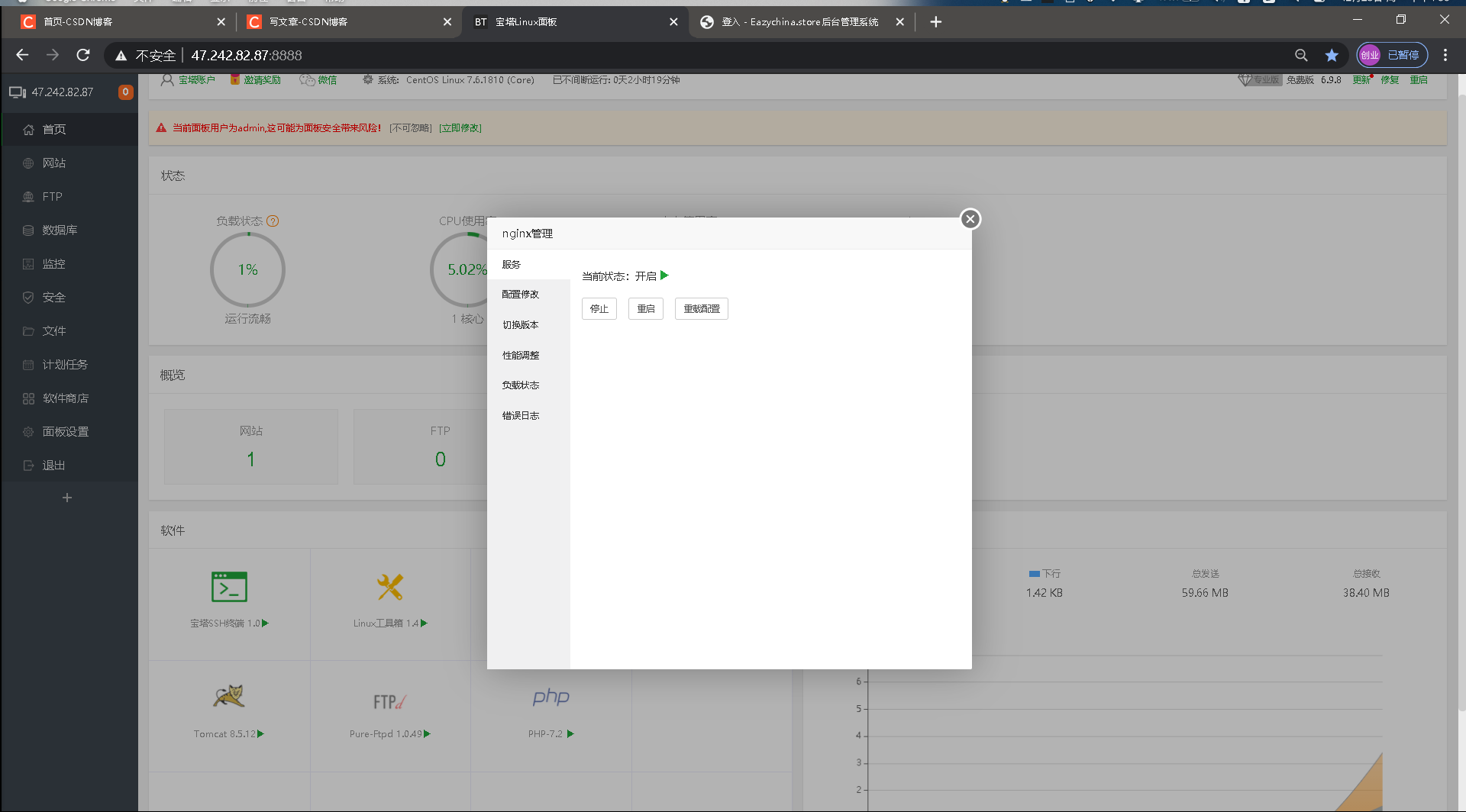Open 面板设置 in the sidebar
The image size is (1466, 812).
pyautogui.click(x=69, y=432)
